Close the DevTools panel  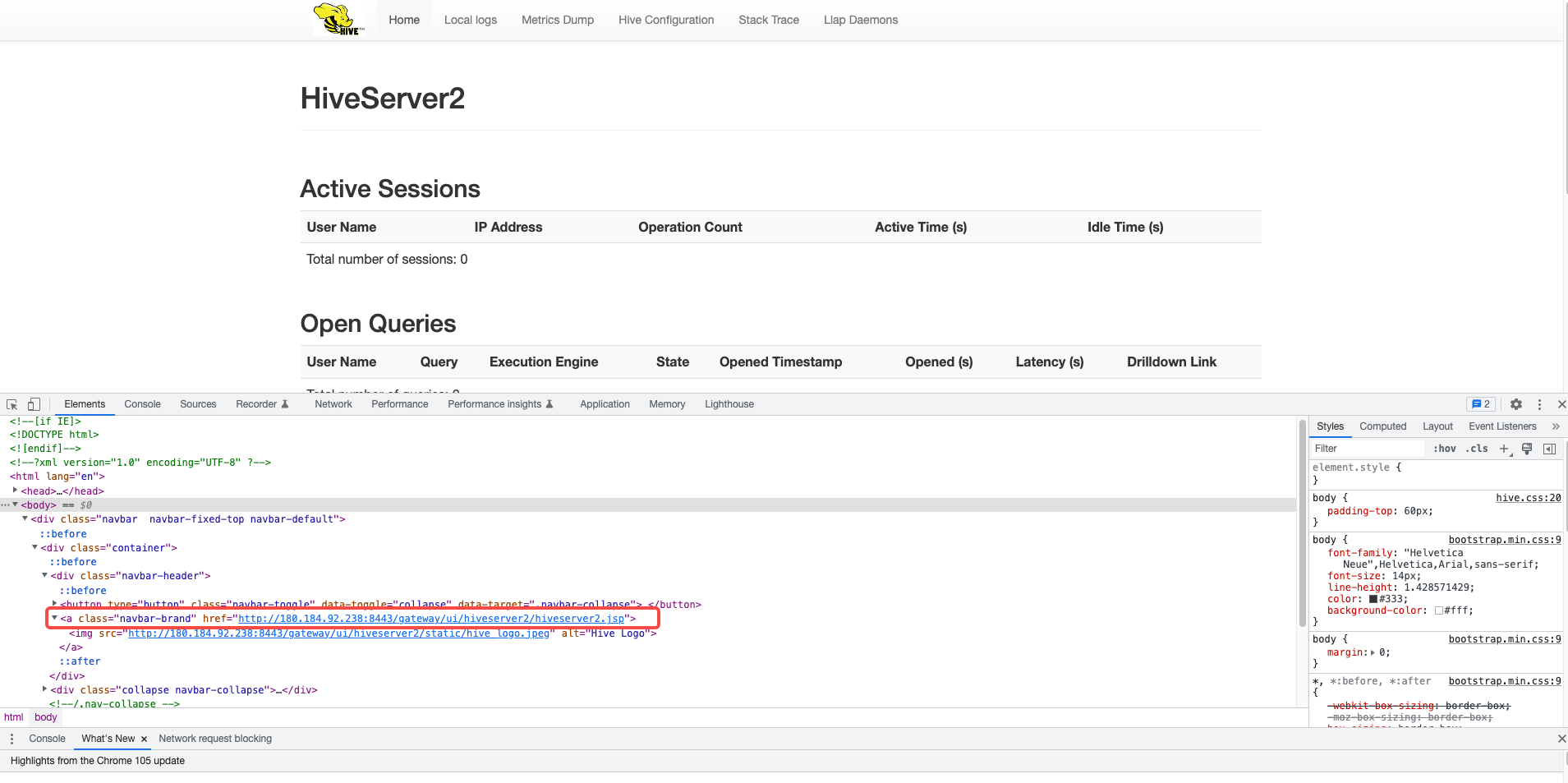tap(1561, 404)
